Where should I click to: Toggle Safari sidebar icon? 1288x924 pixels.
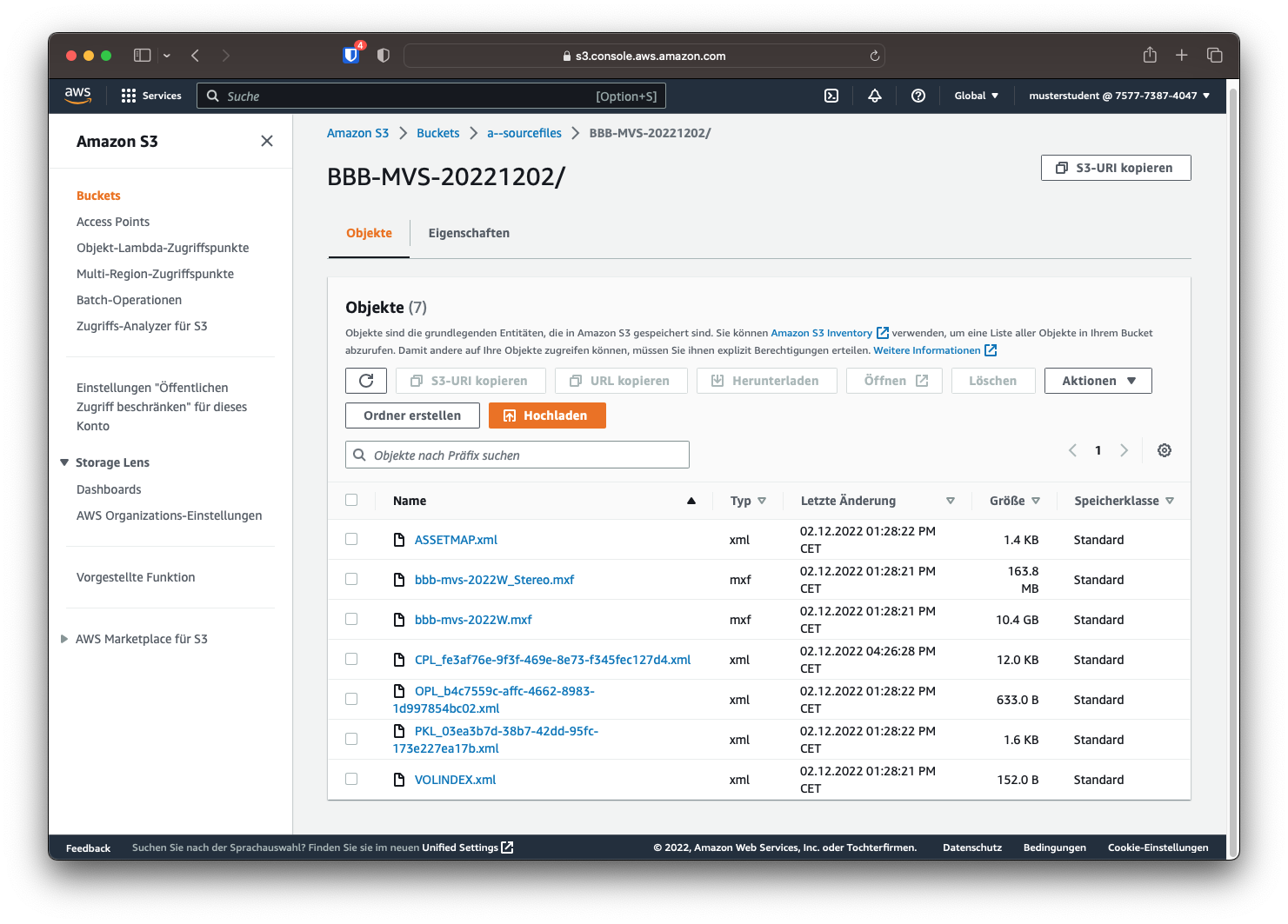[143, 56]
